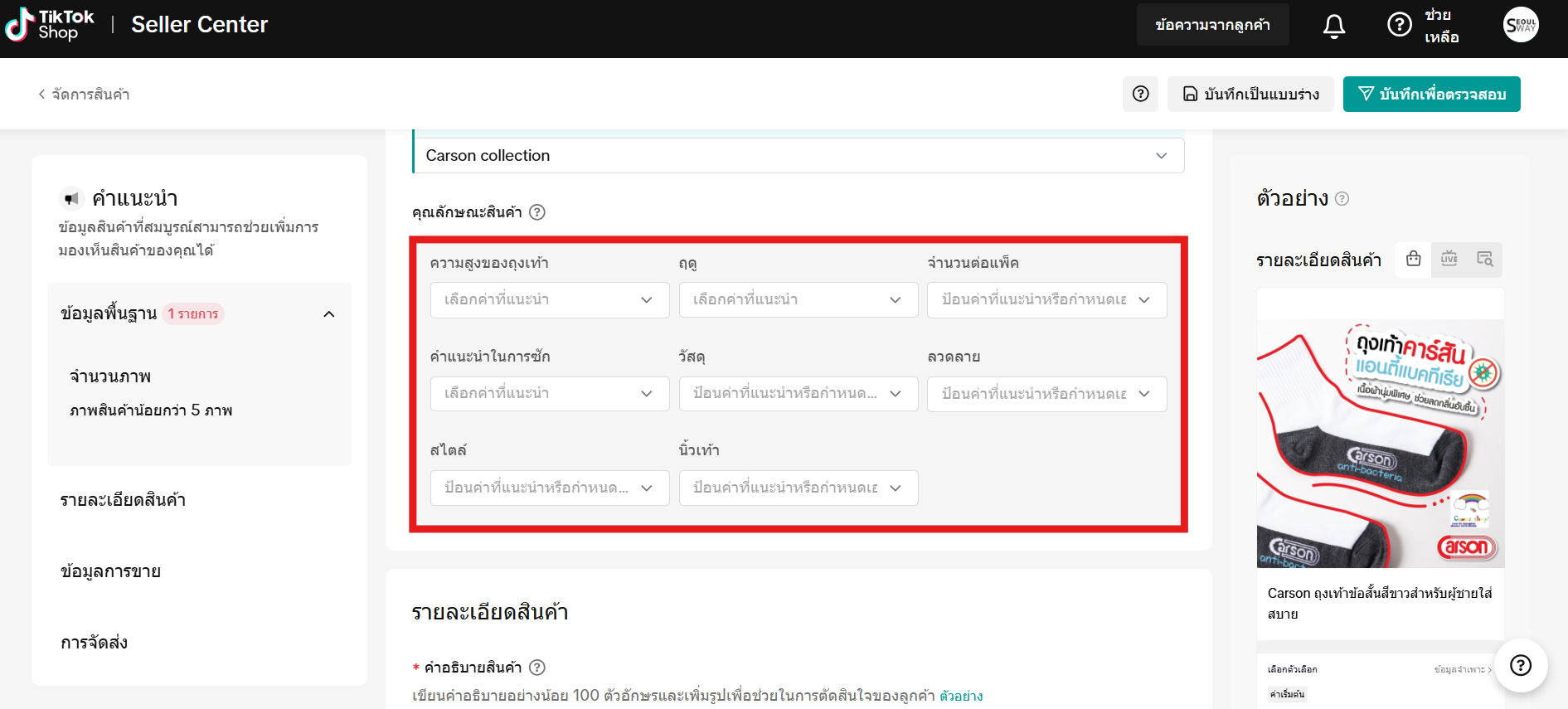Click info icon next to ตัวอย่าง heading
Viewport: 1568px width, 709px height.
coord(1342,199)
